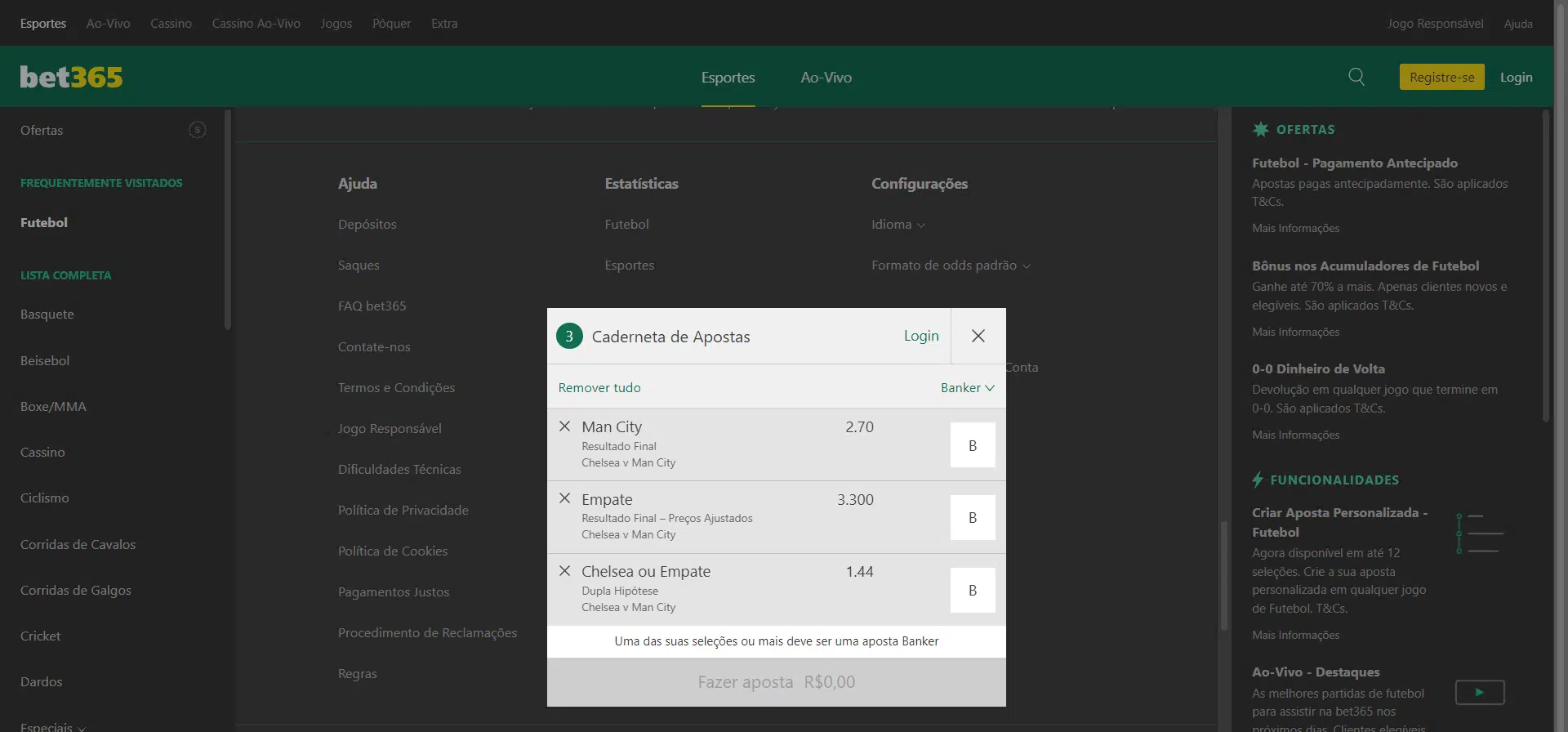Click the Funcionalidades lightning icon
The height and width of the screenshot is (732, 1568).
pos(1258,480)
